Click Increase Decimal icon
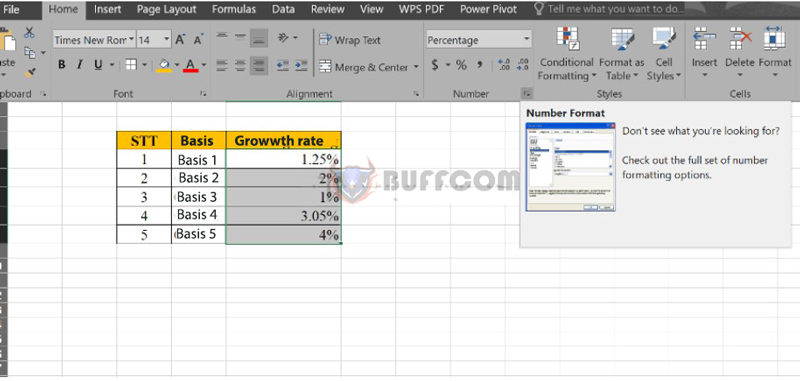Viewport: 800px width, 381px height. pos(504,65)
